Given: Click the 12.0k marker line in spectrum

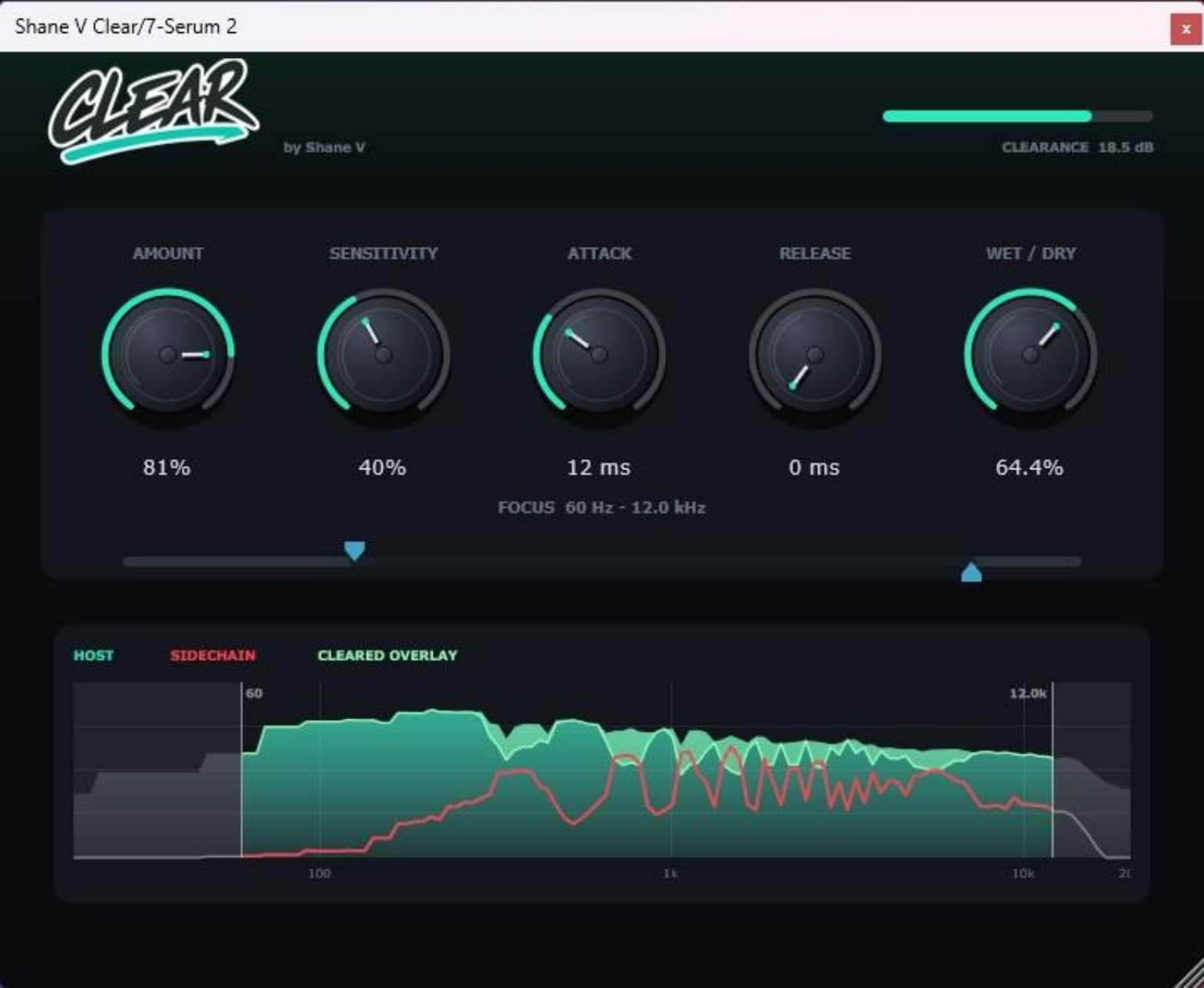Looking at the screenshot, I should tap(1052, 769).
